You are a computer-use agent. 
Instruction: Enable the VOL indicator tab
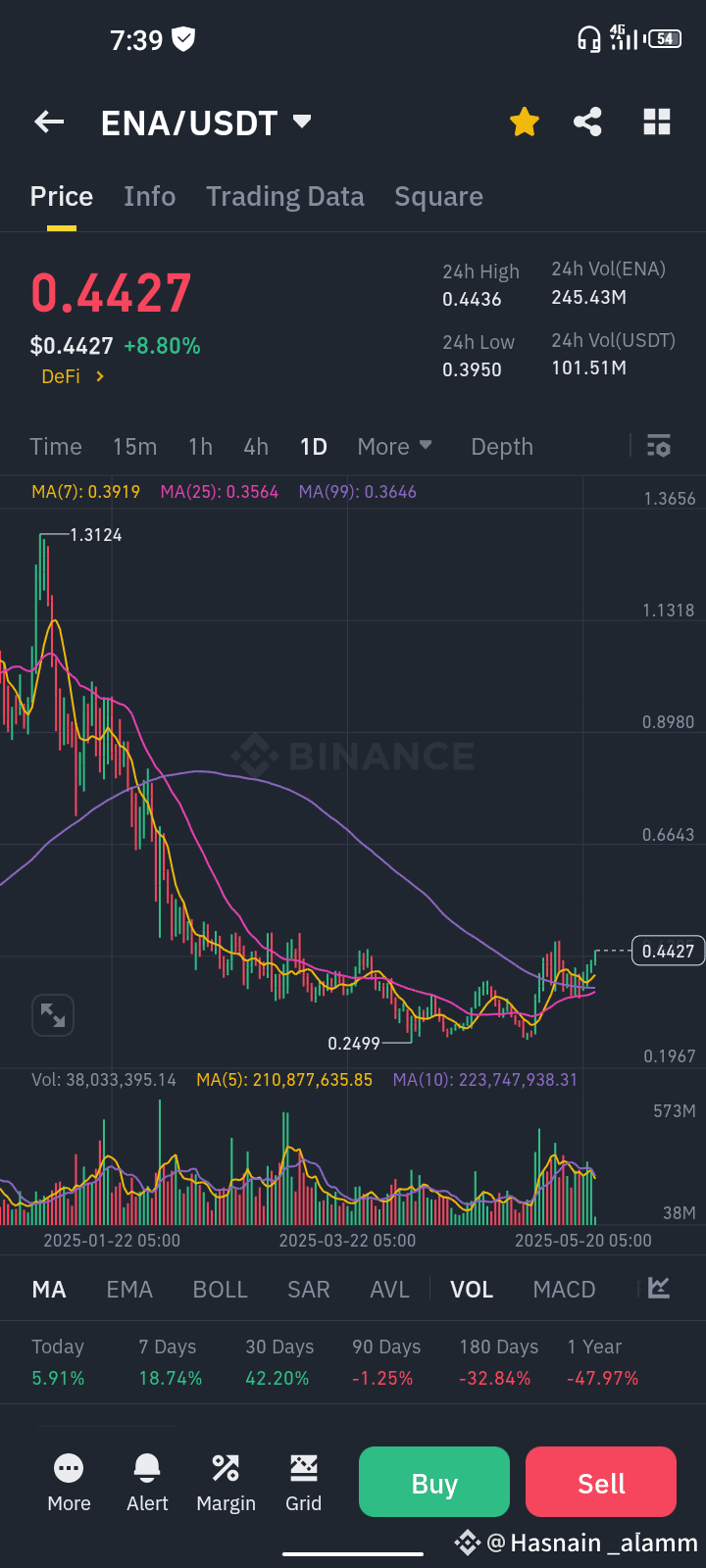click(x=472, y=1289)
